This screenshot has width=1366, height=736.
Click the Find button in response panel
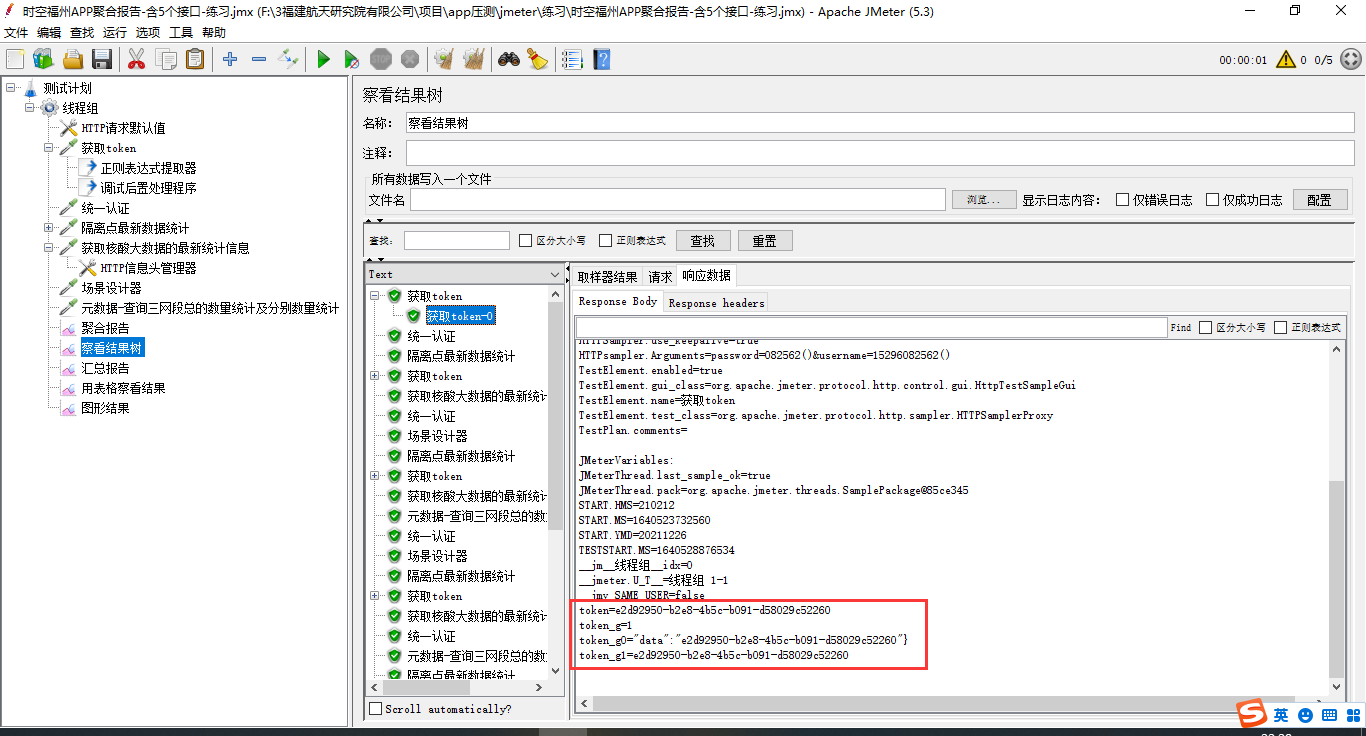1180,327
